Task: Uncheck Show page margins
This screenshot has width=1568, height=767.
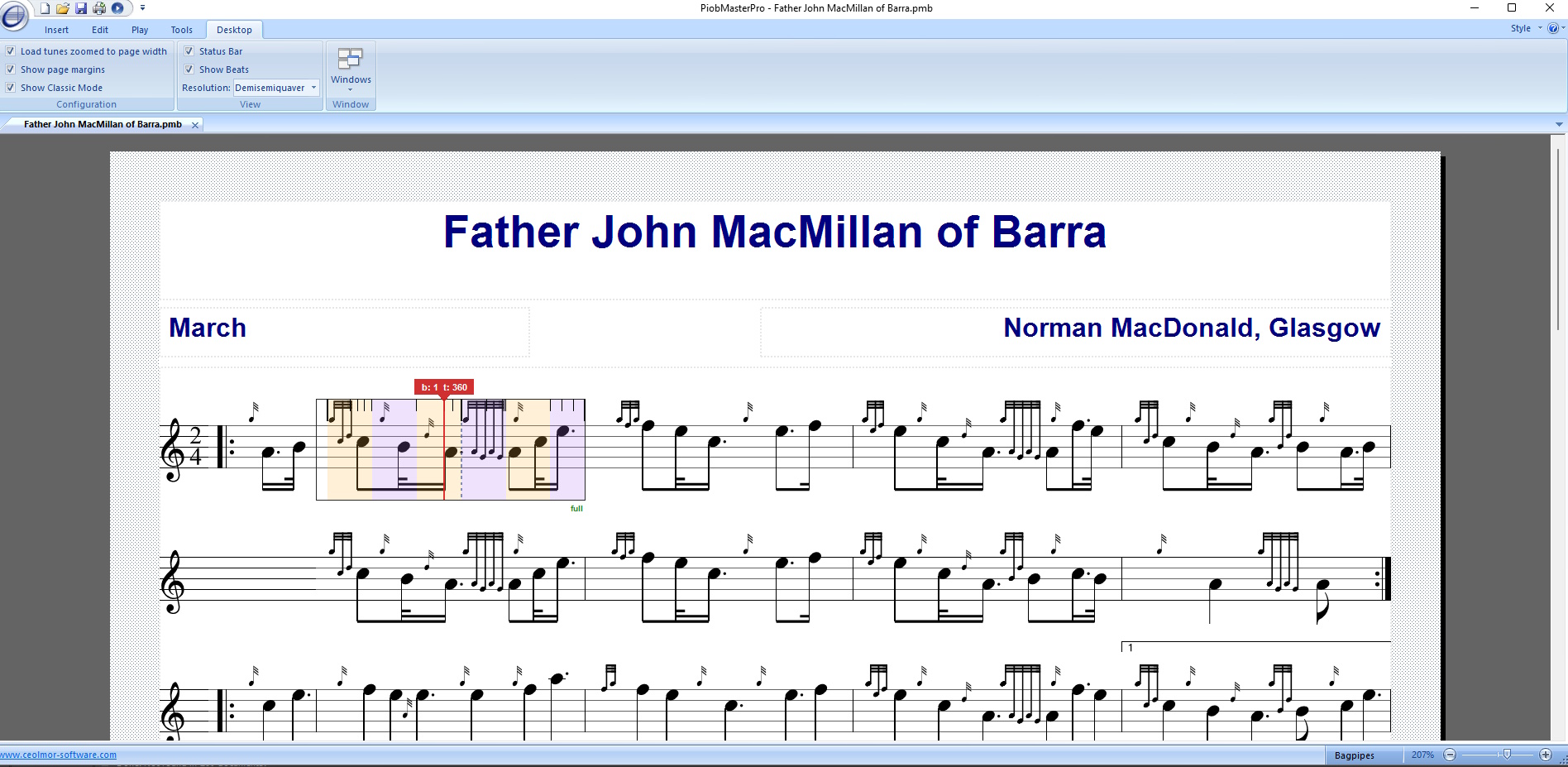Action: tap(11, 70)
